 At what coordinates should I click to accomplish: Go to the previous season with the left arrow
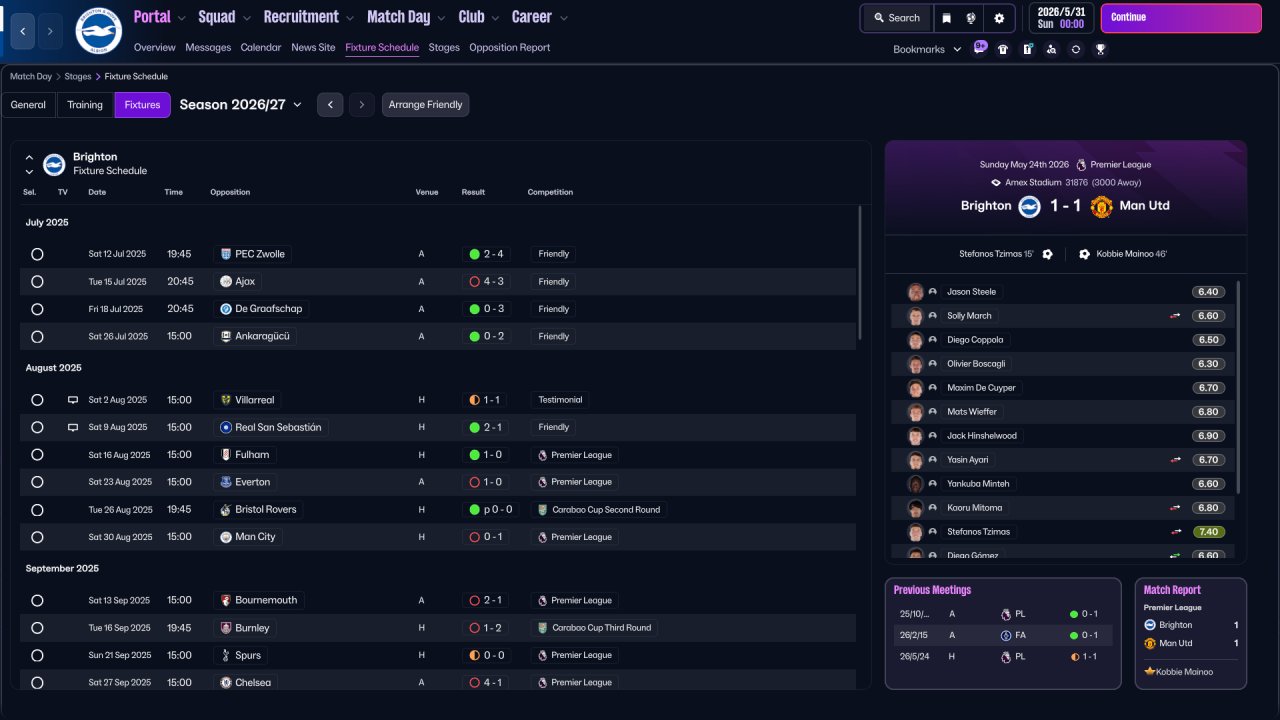[330, 105]
